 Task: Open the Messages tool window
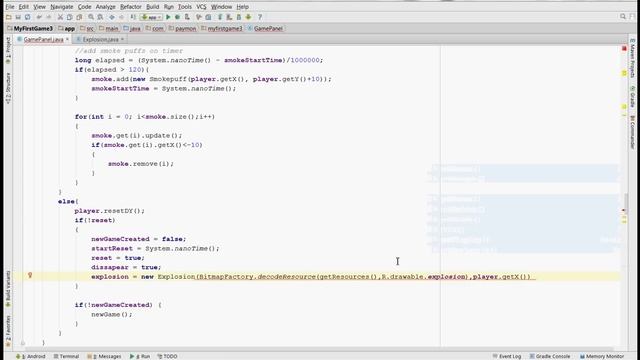[104, 356]
